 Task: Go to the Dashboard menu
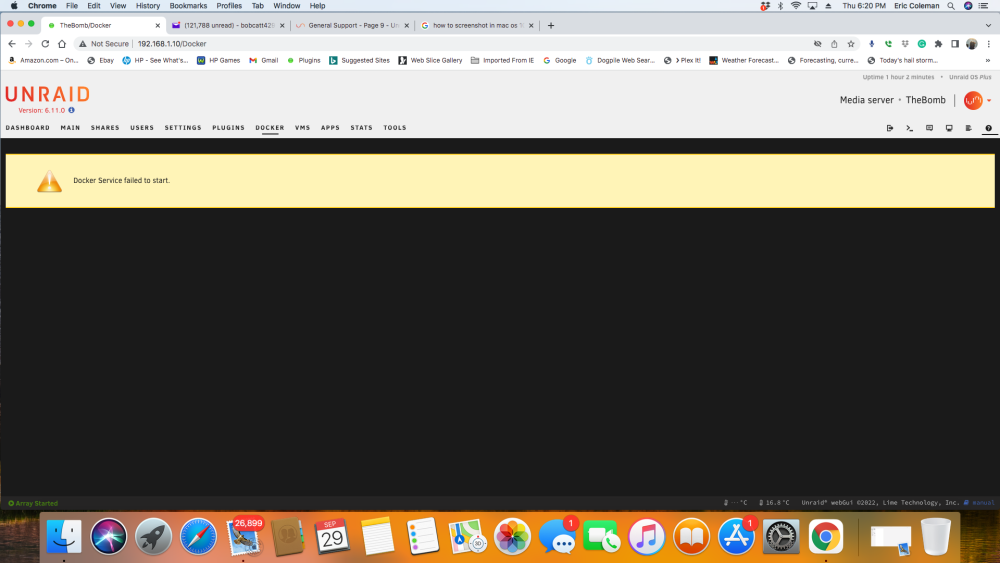[x=27, y=128]
